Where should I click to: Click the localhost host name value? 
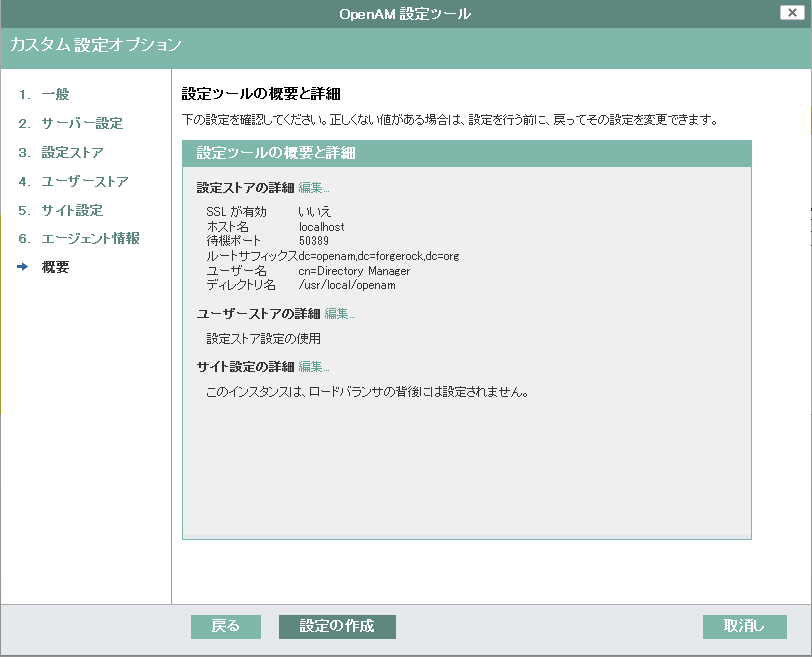322,227
